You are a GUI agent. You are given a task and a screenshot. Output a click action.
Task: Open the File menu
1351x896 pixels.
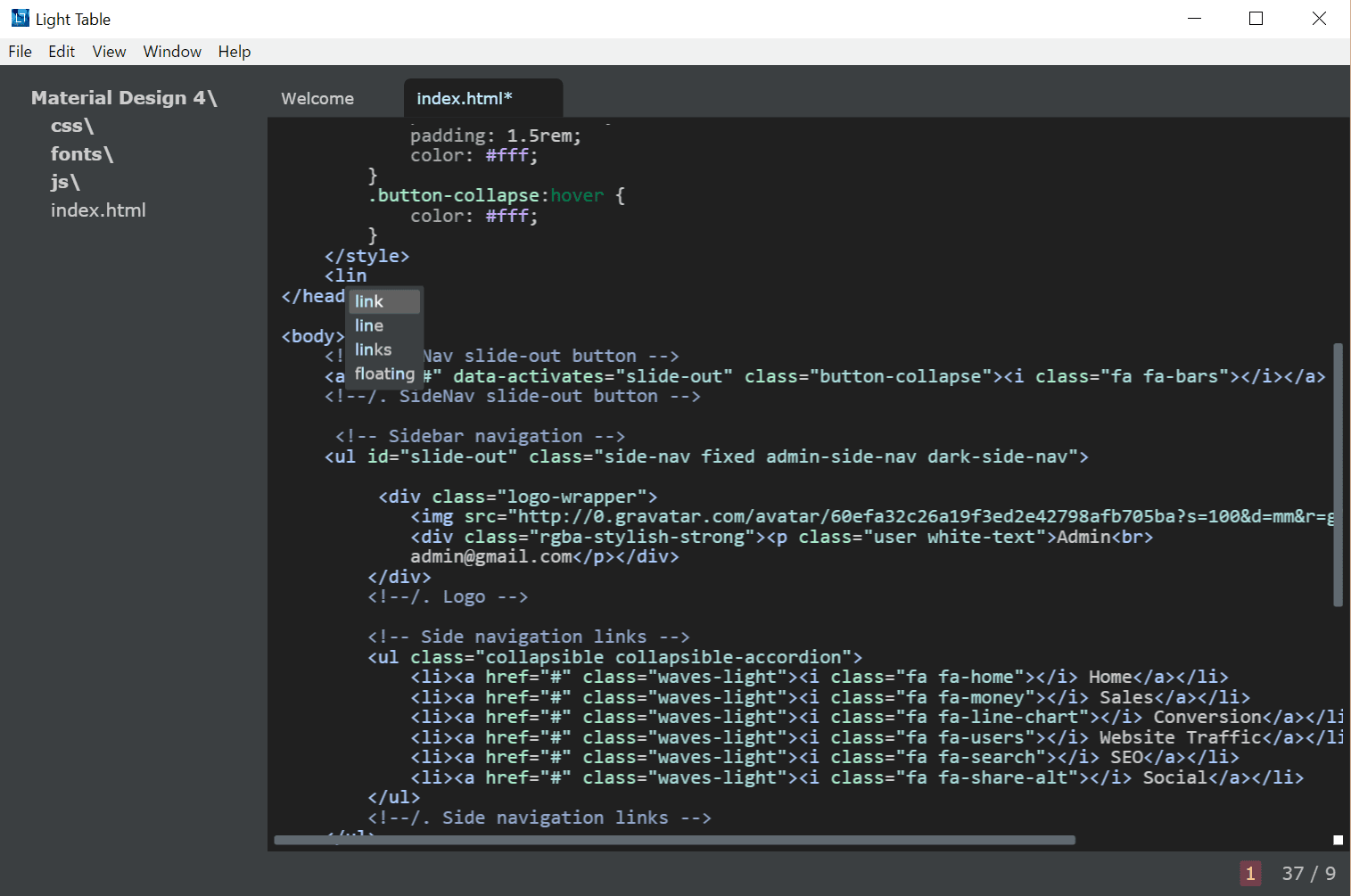(20, 52)
